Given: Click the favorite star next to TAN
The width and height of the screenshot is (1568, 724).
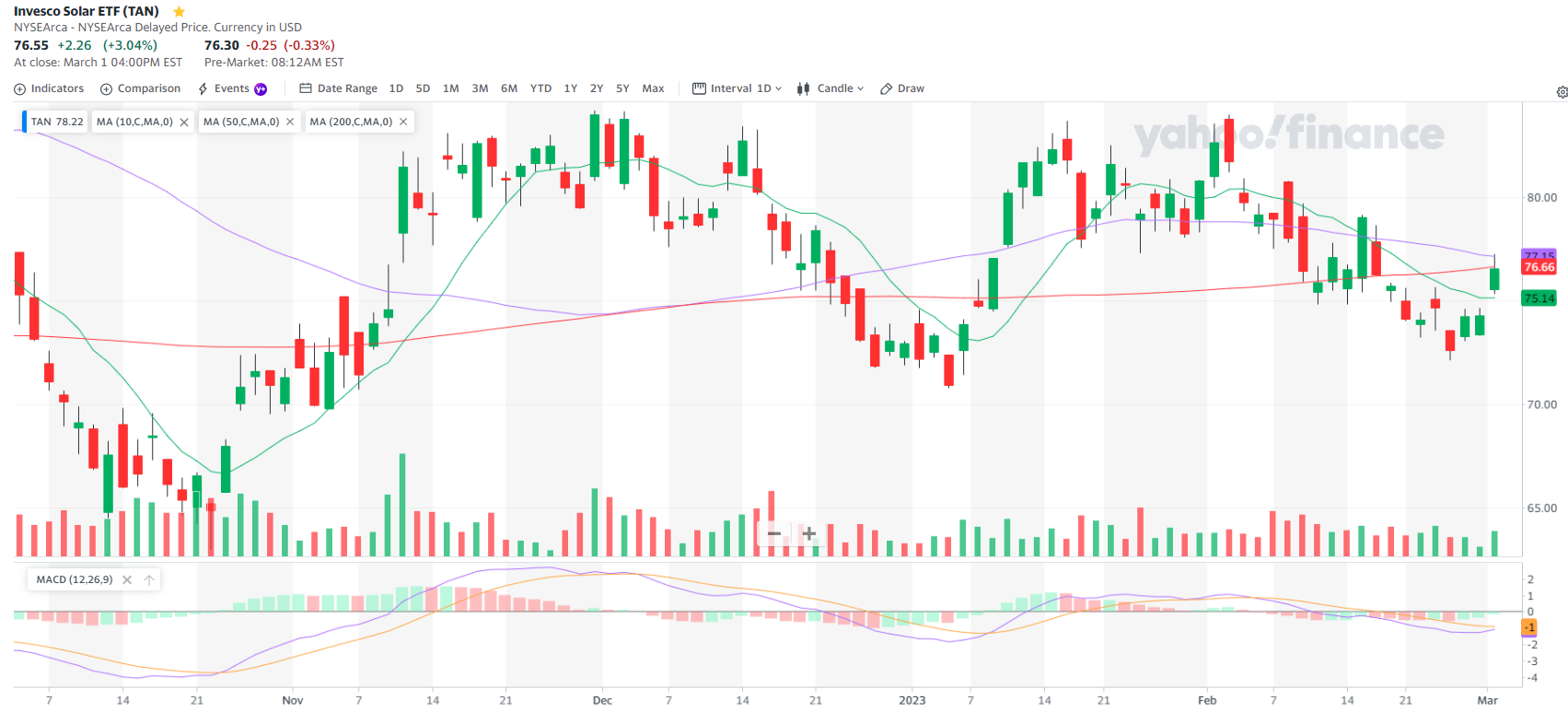Looking at the screenshot, I should tap(179, 12).
